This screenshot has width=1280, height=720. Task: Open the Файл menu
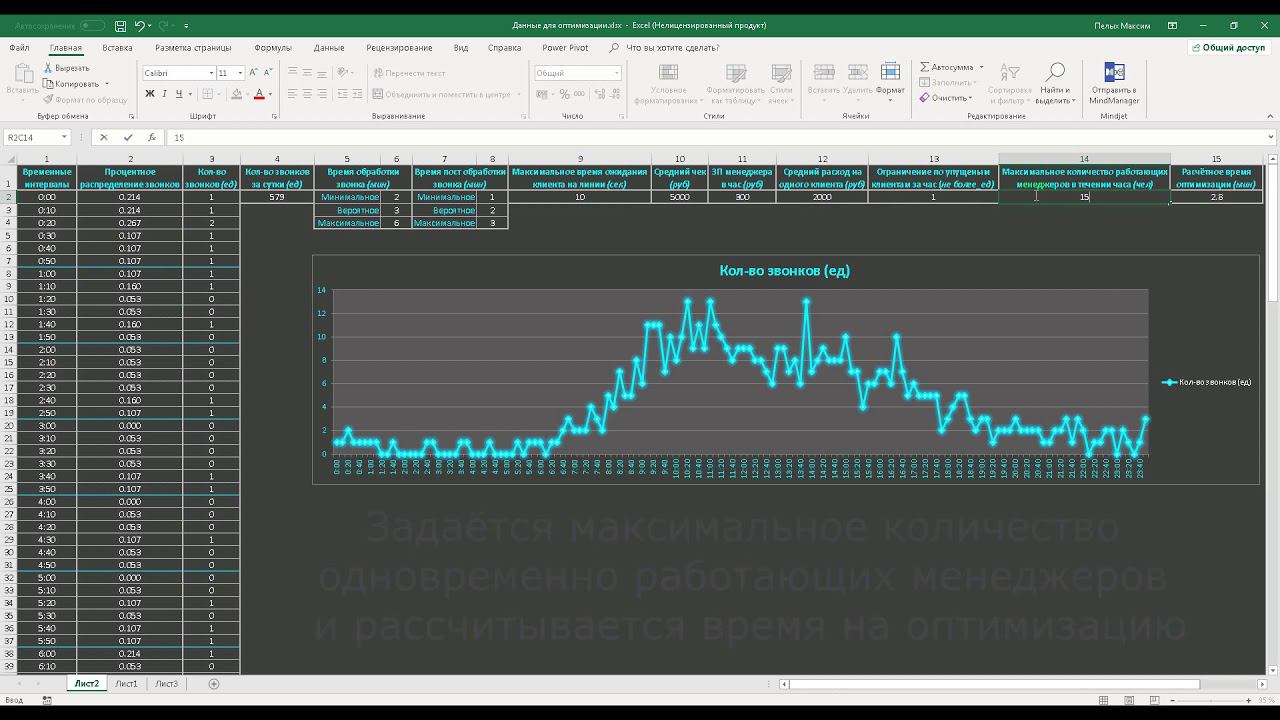click(x=19, y=48)
